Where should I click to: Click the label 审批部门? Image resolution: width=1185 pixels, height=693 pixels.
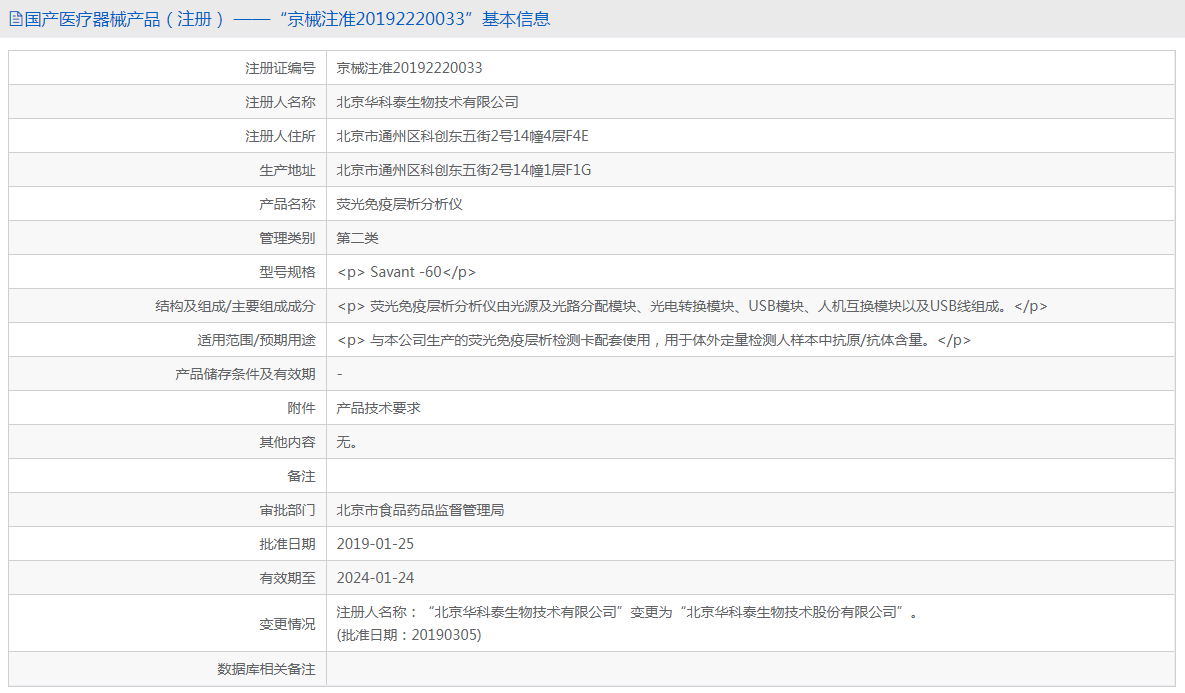(x=287, y=510)
